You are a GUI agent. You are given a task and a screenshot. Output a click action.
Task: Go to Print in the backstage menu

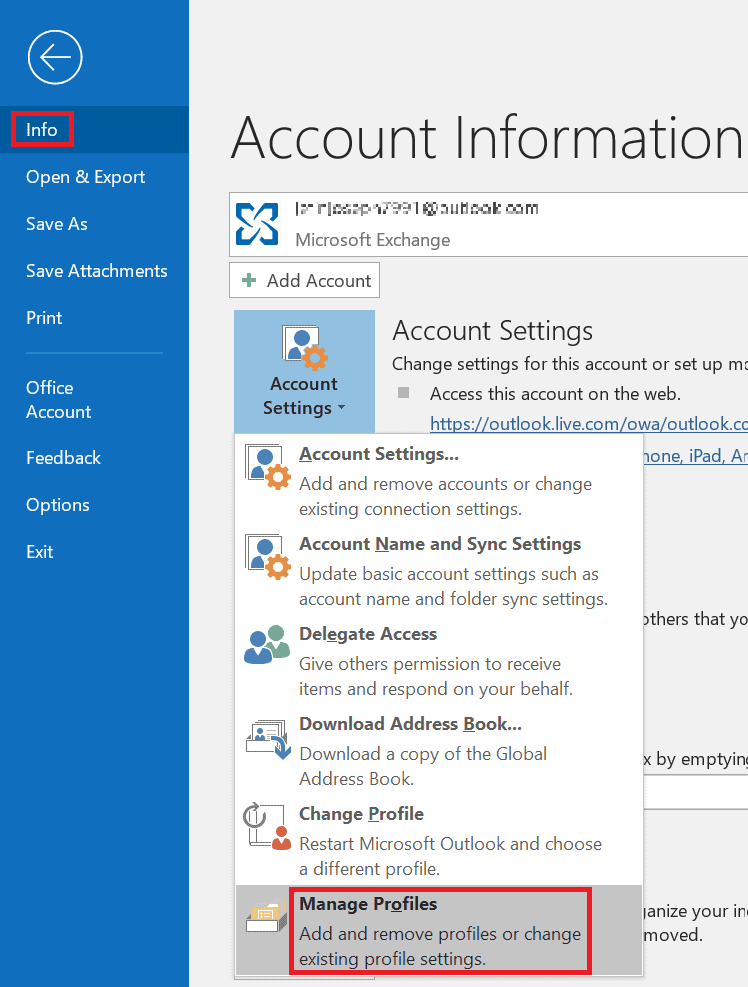pyautogui.click(x=44, y=318)
